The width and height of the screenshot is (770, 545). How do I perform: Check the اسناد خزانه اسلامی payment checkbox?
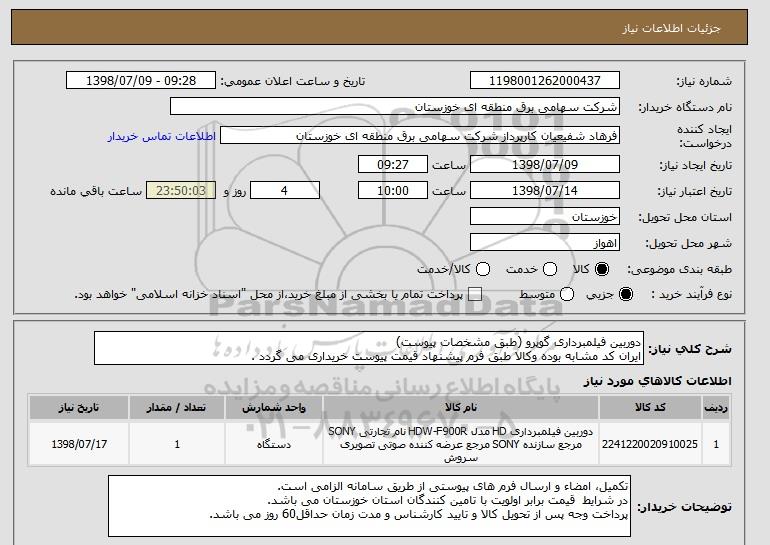(x=475, y=294)
